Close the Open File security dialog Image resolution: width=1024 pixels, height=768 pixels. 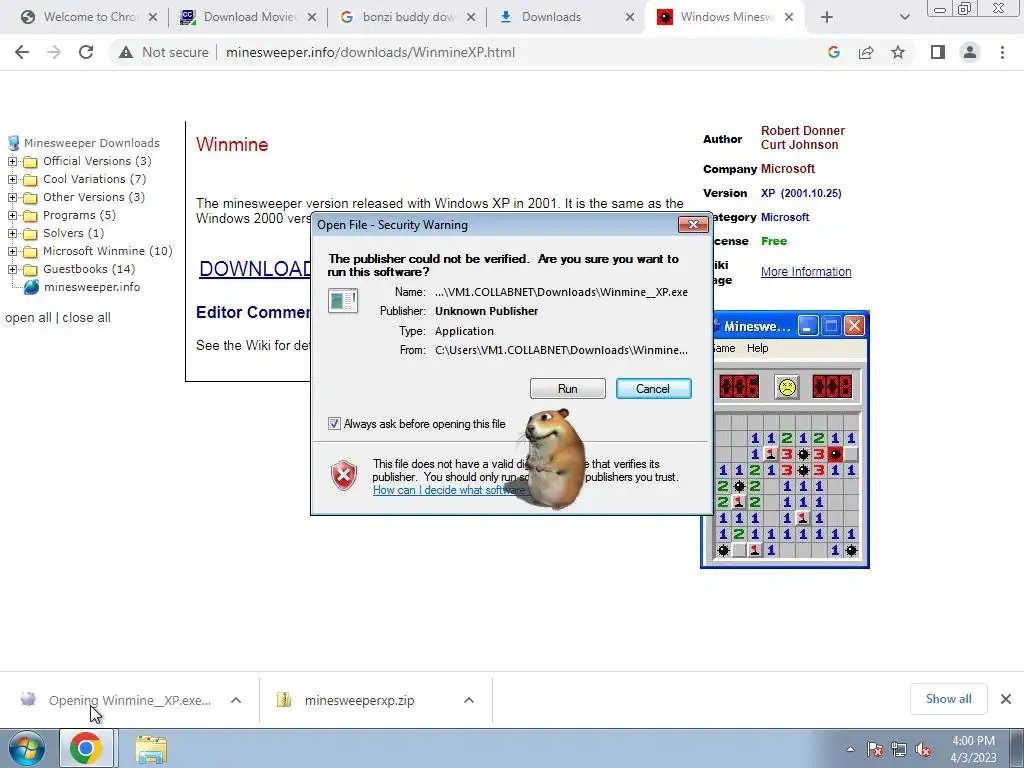click(693, 225)
